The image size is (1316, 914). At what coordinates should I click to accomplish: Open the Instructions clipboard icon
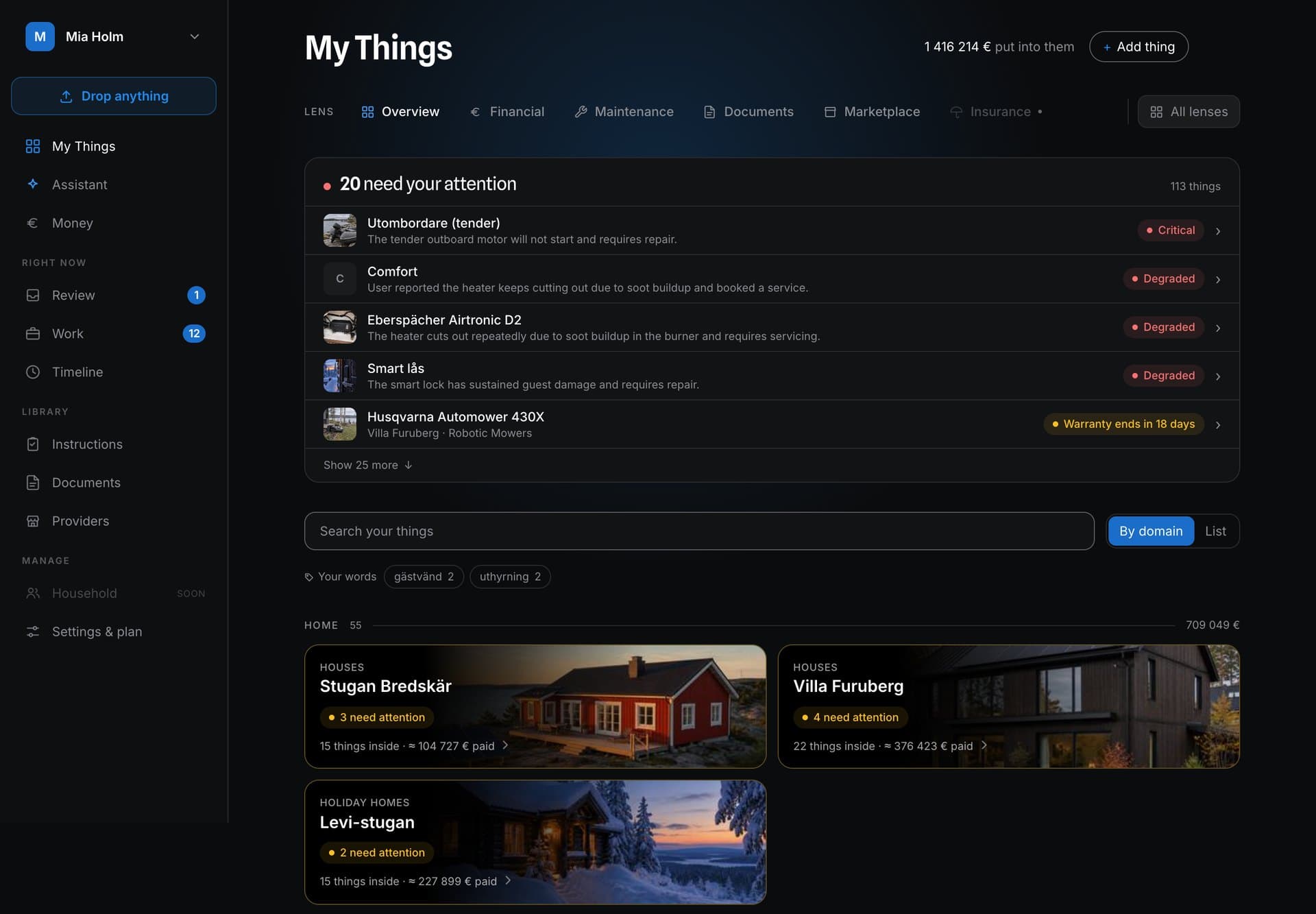coord(33,444)
